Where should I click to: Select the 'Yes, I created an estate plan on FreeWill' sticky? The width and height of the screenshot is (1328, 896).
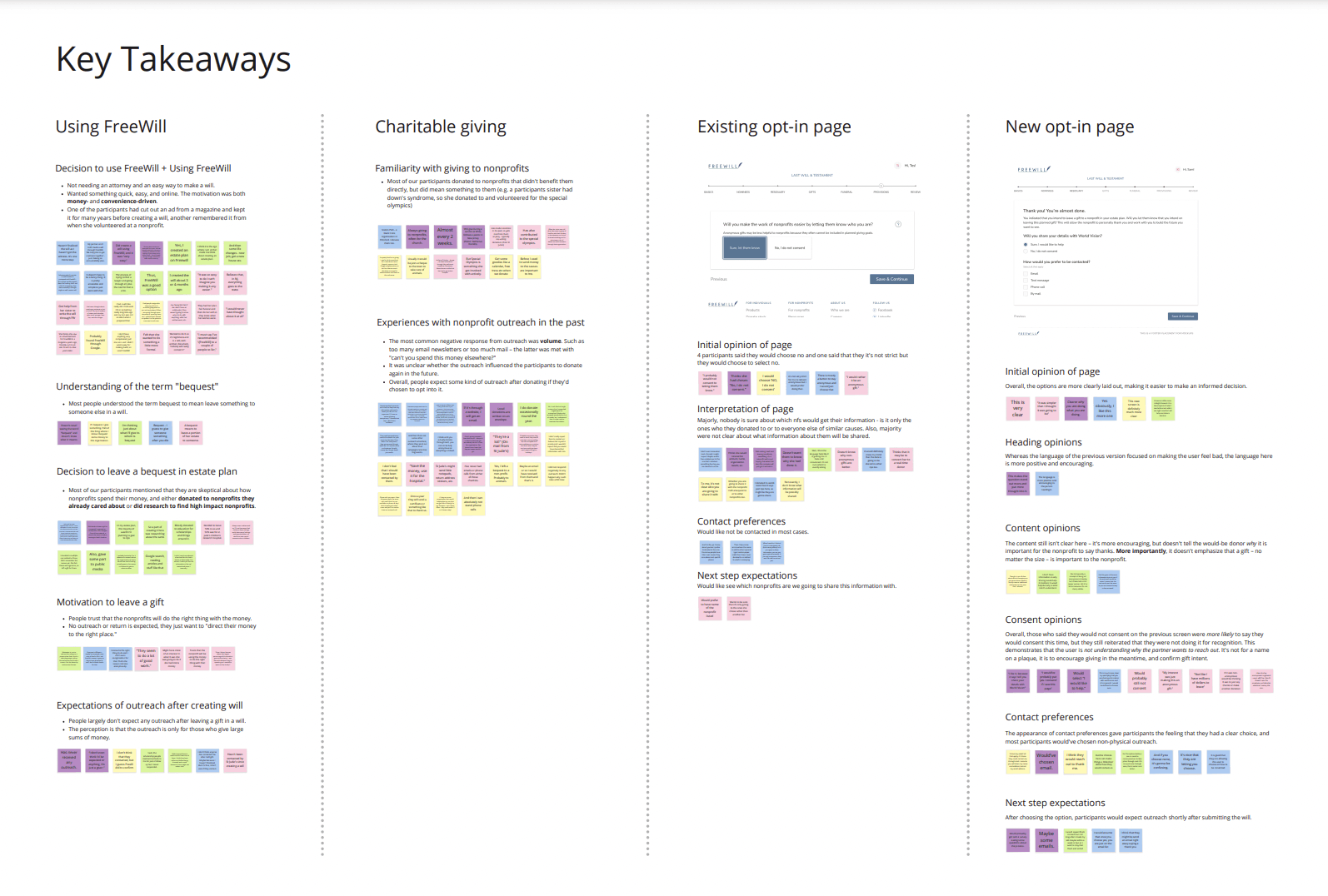click(x=179, y=252)
